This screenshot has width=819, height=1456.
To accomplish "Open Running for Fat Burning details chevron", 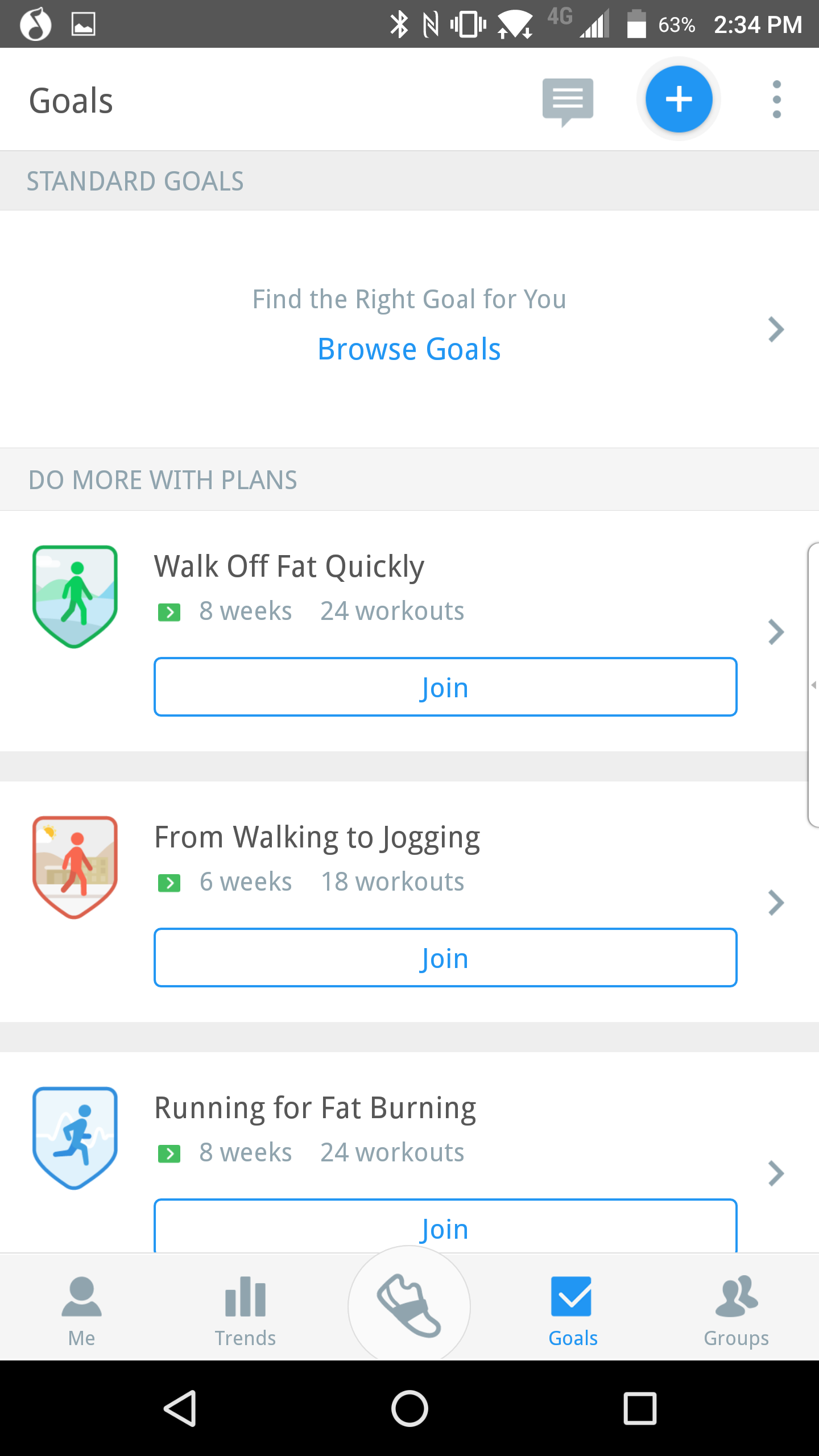I will point(776,1173).
